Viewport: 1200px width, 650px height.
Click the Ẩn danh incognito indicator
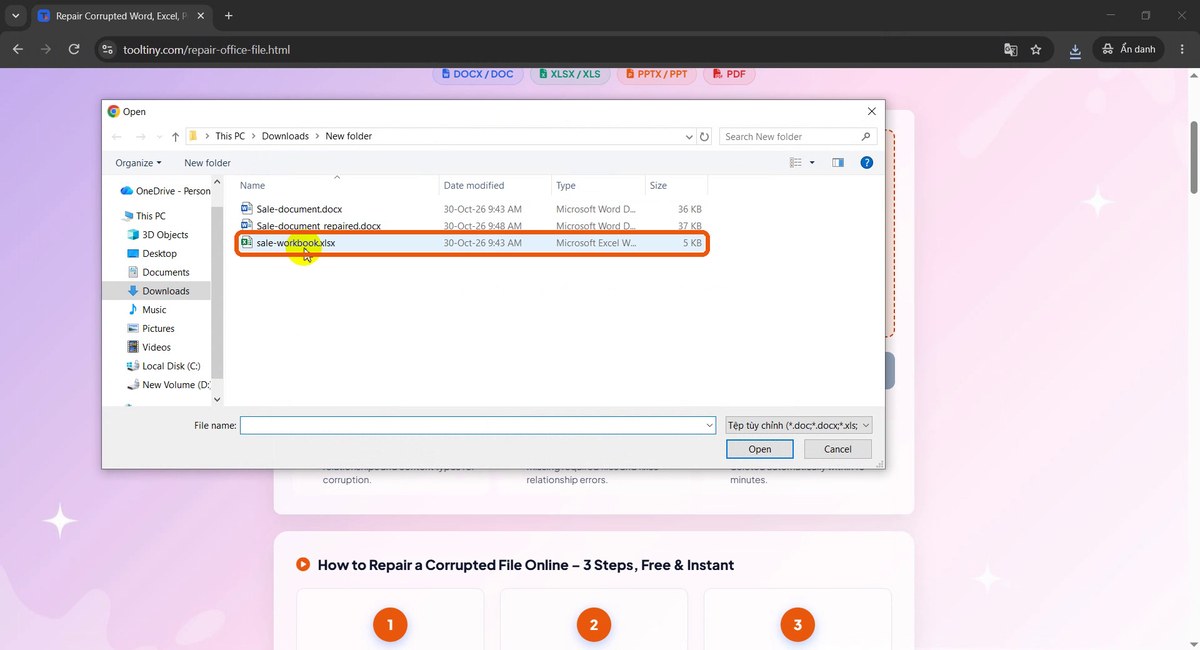click(1129, 49)
